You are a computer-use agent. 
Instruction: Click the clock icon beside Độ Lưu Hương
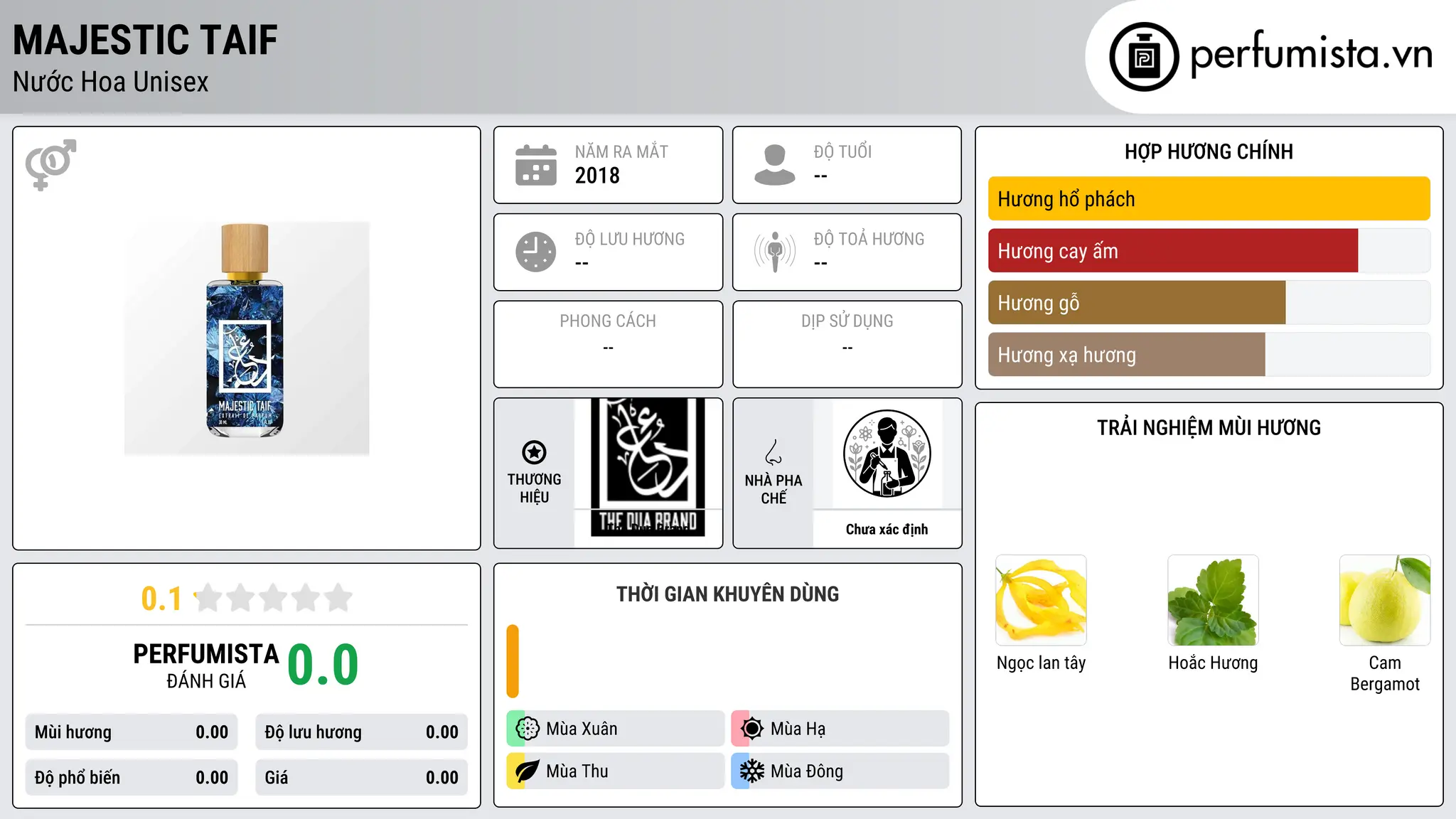pyautogui.click(x=536, y=252)
